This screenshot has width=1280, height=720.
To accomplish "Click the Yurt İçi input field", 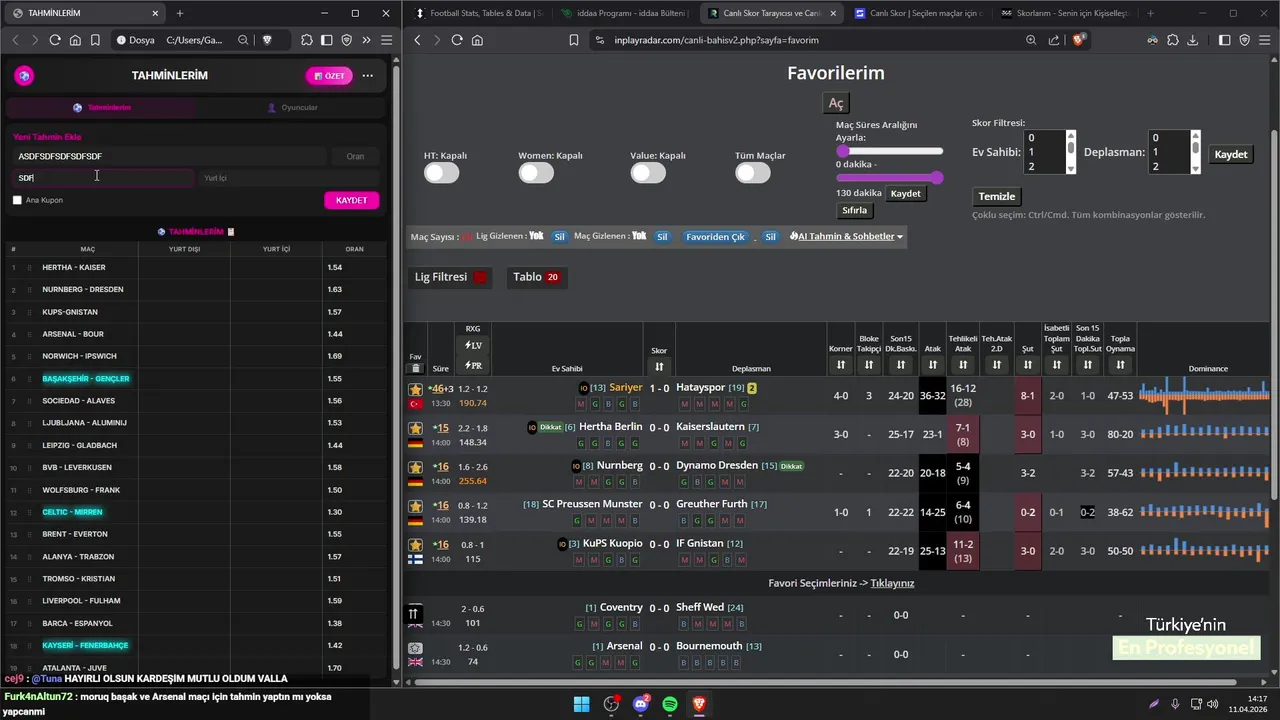I will [x=288, y=178].
